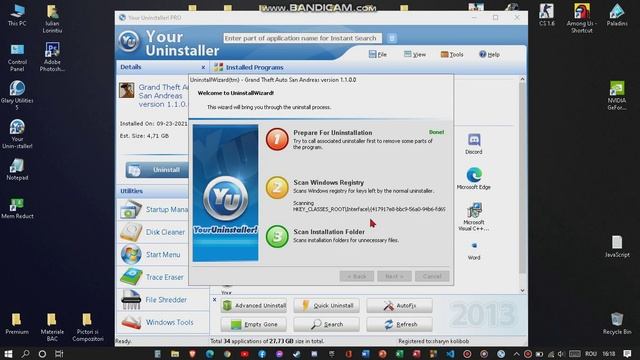640x360 pixels.
Task: Open Disk Cleaner utility
Action: coord(152,232)
